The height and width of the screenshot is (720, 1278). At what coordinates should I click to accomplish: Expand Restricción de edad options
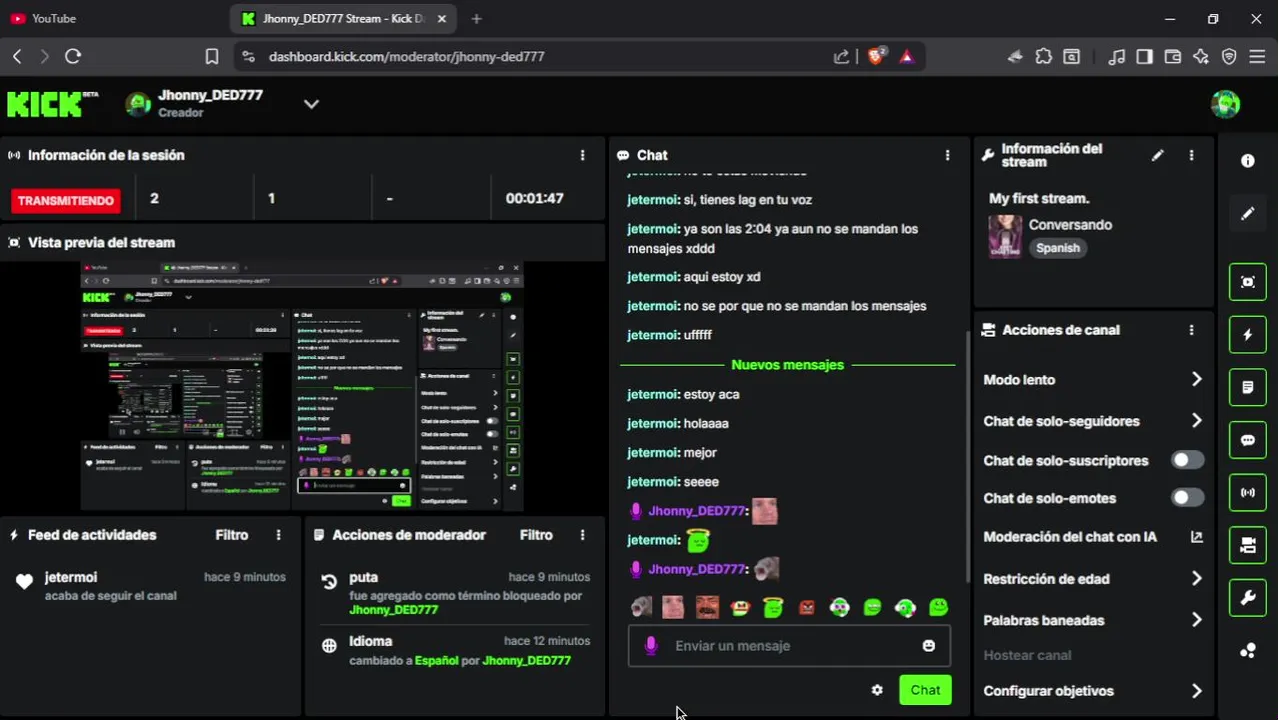1196,579
